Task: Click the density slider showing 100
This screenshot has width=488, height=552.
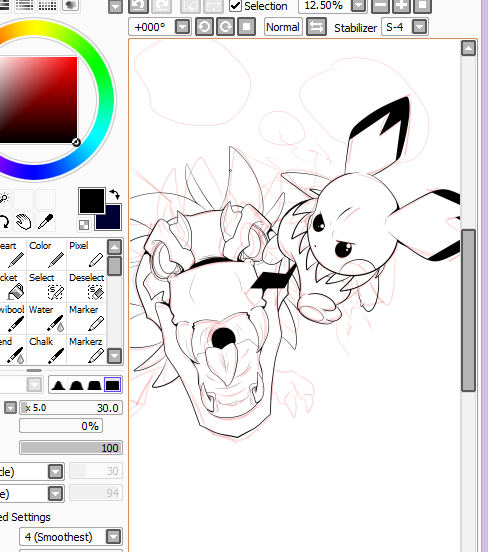Action: coord(71,448)
